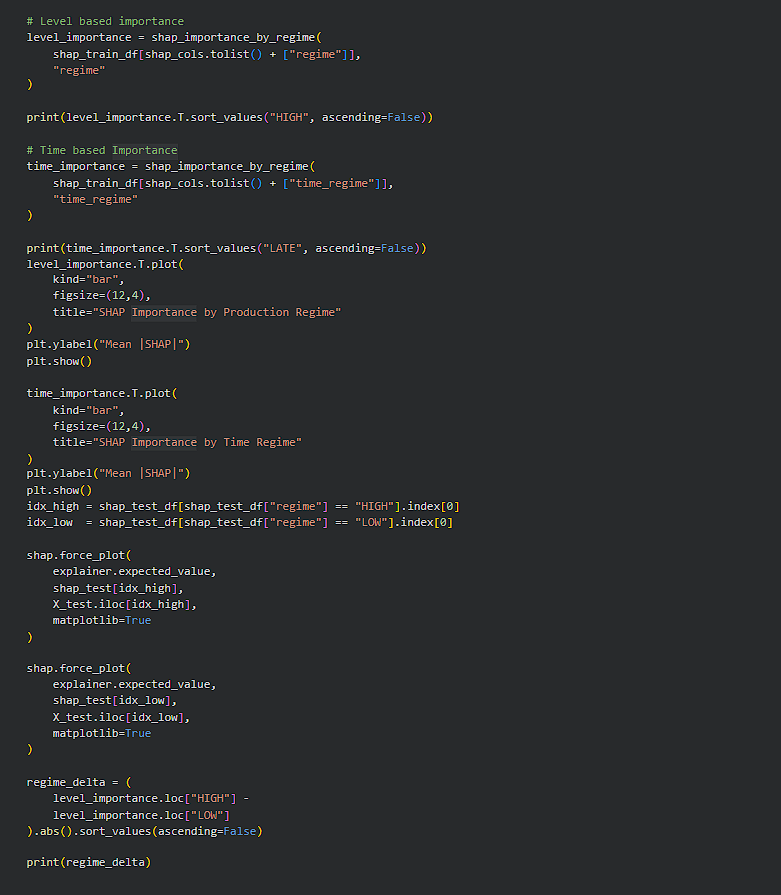Click the 'shap_test[idx_low],' line

click(x=115, y=700)
